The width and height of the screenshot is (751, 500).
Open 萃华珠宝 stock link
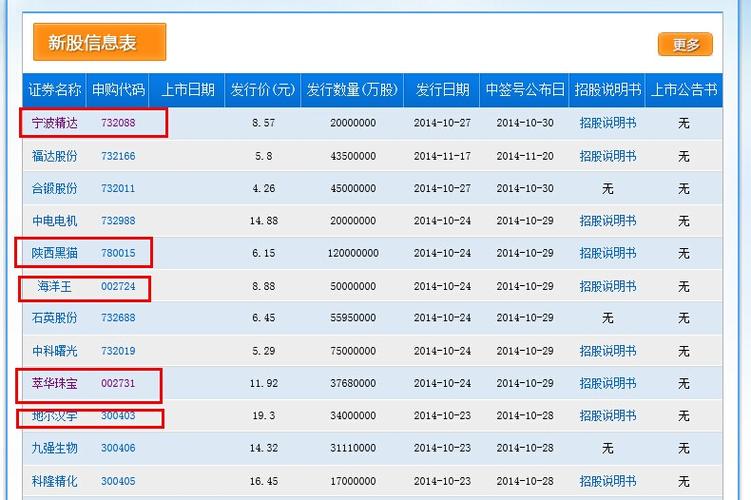pos(55,383)
